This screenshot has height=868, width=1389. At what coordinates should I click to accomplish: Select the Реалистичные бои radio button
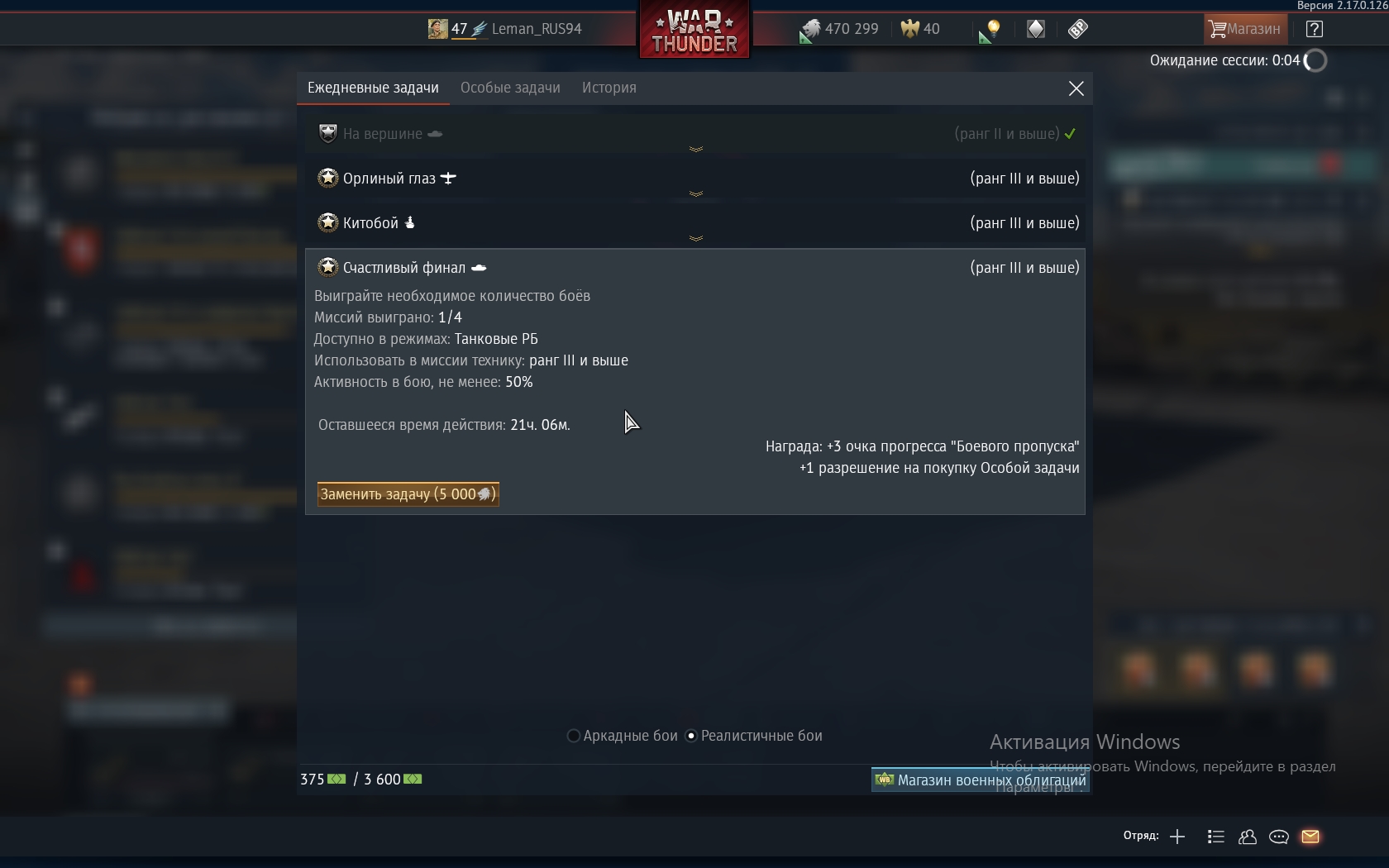coord(691,736)
